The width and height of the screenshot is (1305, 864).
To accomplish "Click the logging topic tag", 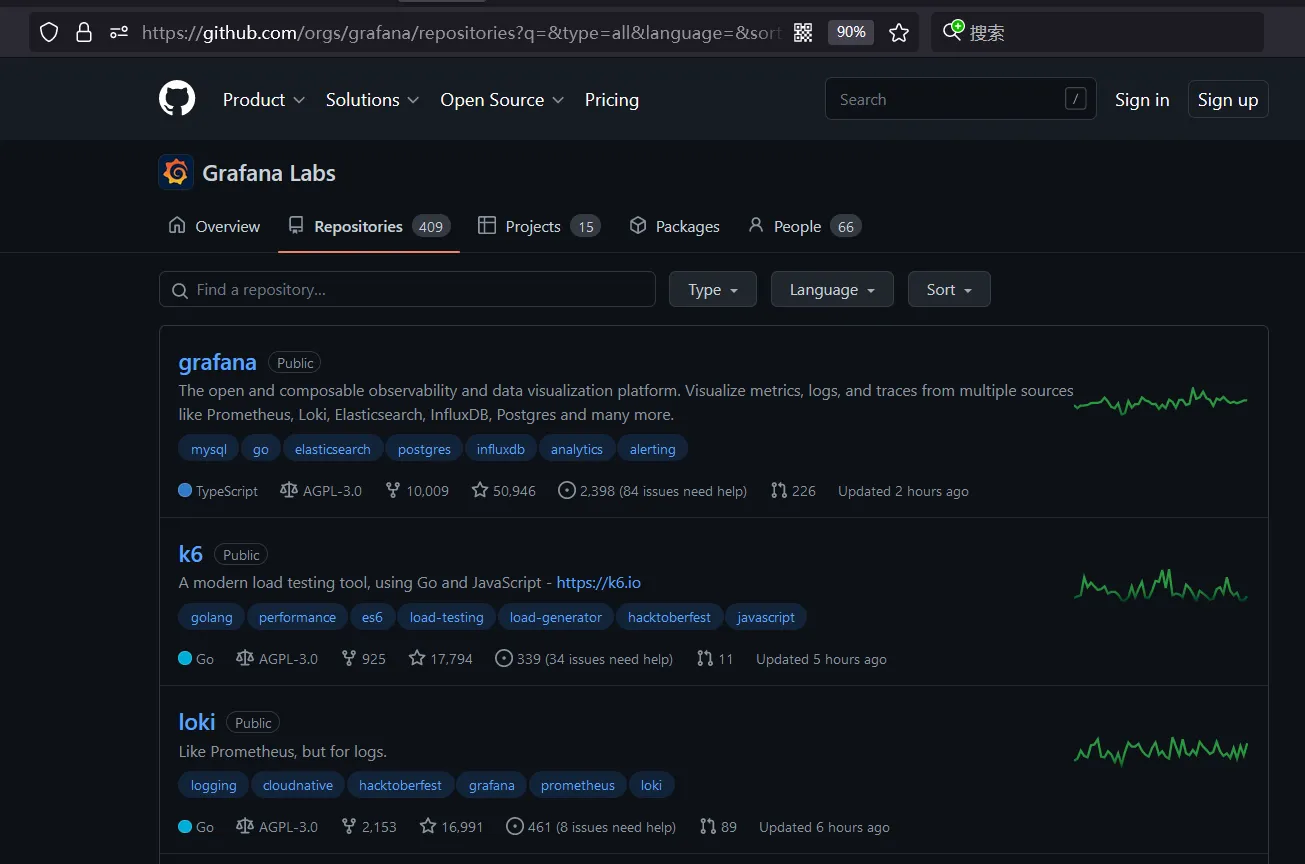I will coord(214,785).
